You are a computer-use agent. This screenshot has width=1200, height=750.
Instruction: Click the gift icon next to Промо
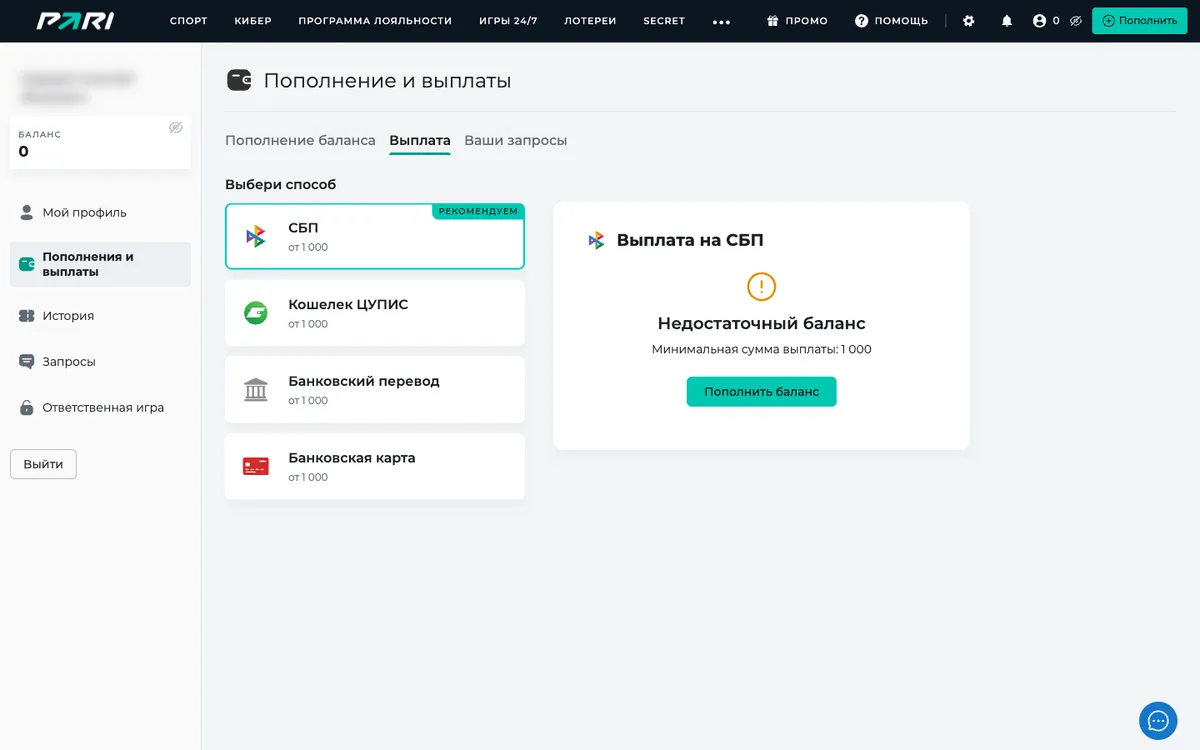point(773,21)
